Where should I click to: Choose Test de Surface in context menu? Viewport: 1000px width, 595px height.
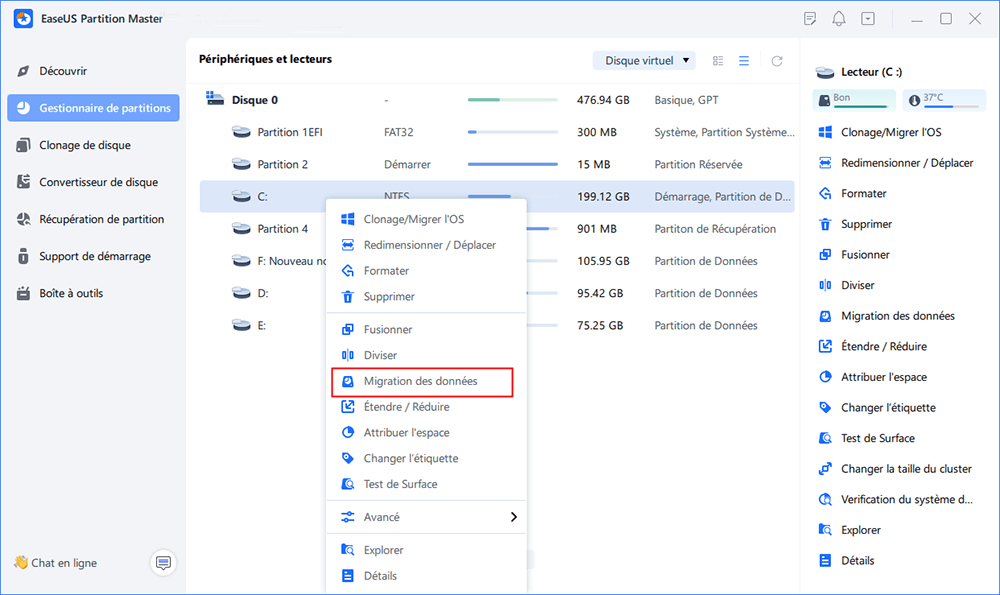[426, 484]
